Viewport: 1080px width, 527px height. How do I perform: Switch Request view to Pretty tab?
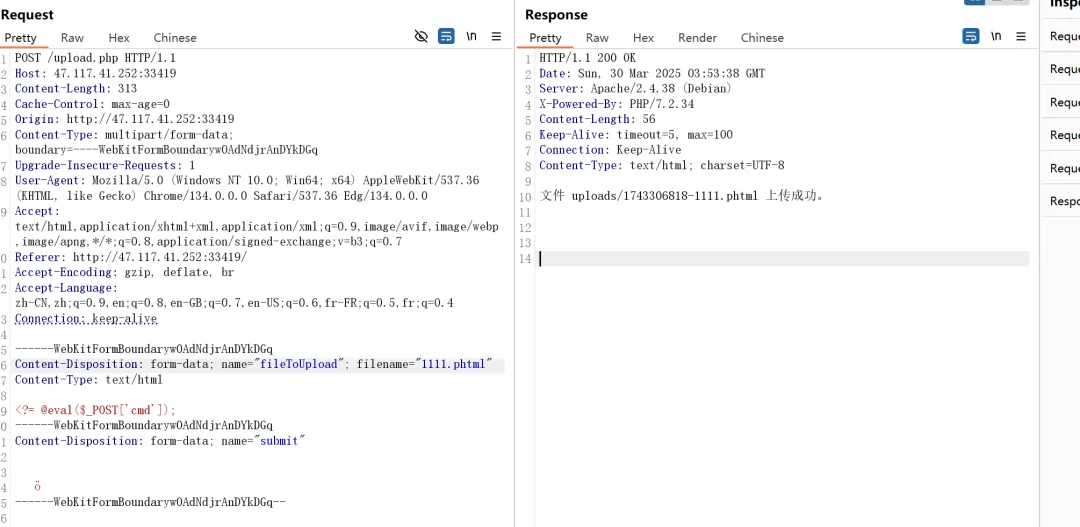[20, 38]
